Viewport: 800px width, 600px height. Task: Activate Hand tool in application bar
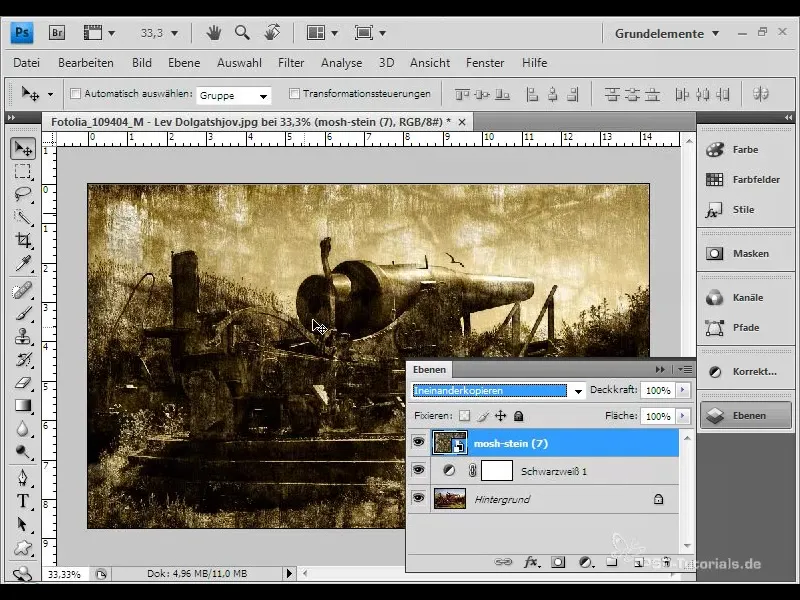(214, 33)
